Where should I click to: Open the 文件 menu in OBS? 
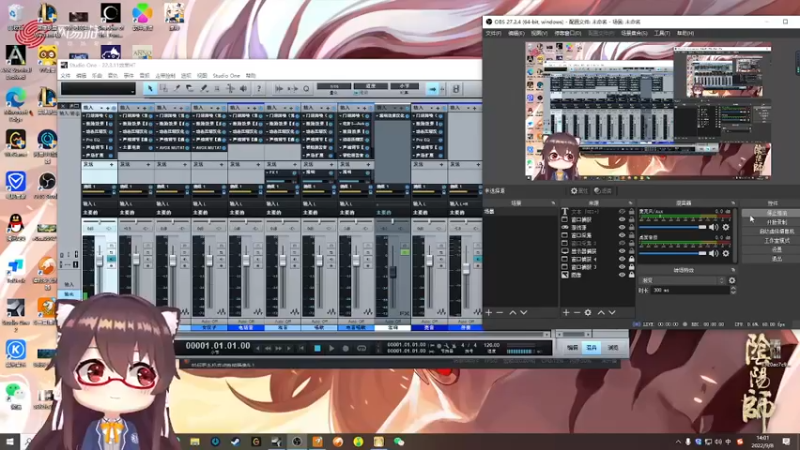[x=493, y=33]
